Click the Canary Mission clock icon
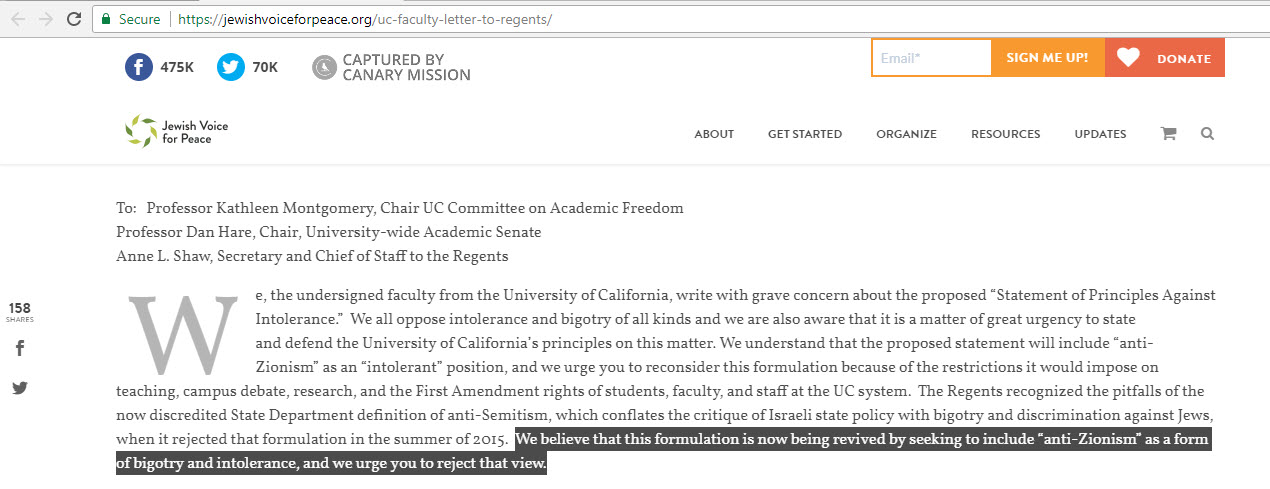The image size is (1270, 489). click(x=325, y=67)
